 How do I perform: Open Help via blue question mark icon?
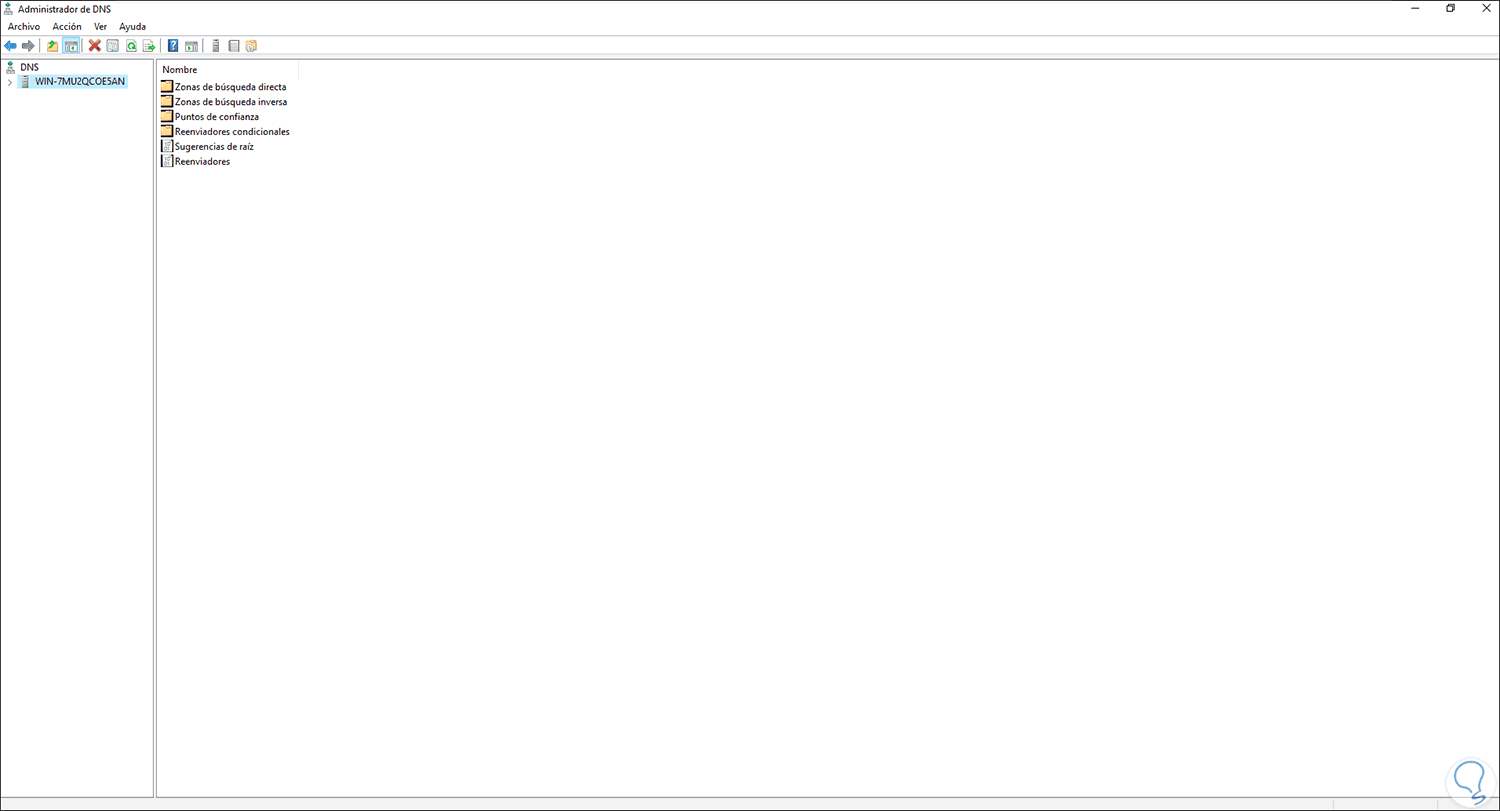click(x=173, y=46)
